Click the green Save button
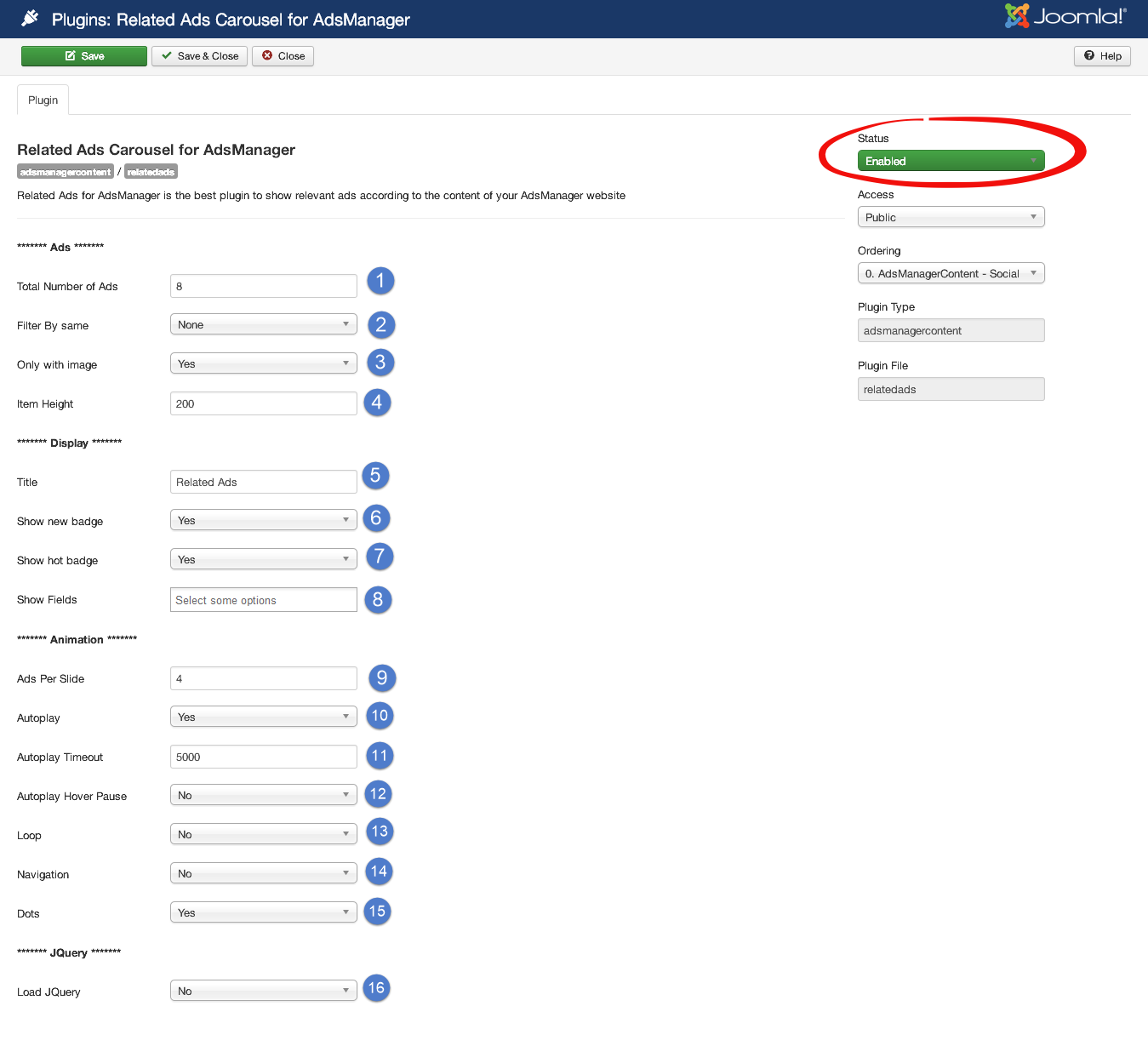Viewport: 1148px width, 1046px height. pyautogui.click(x=84, y=56)
